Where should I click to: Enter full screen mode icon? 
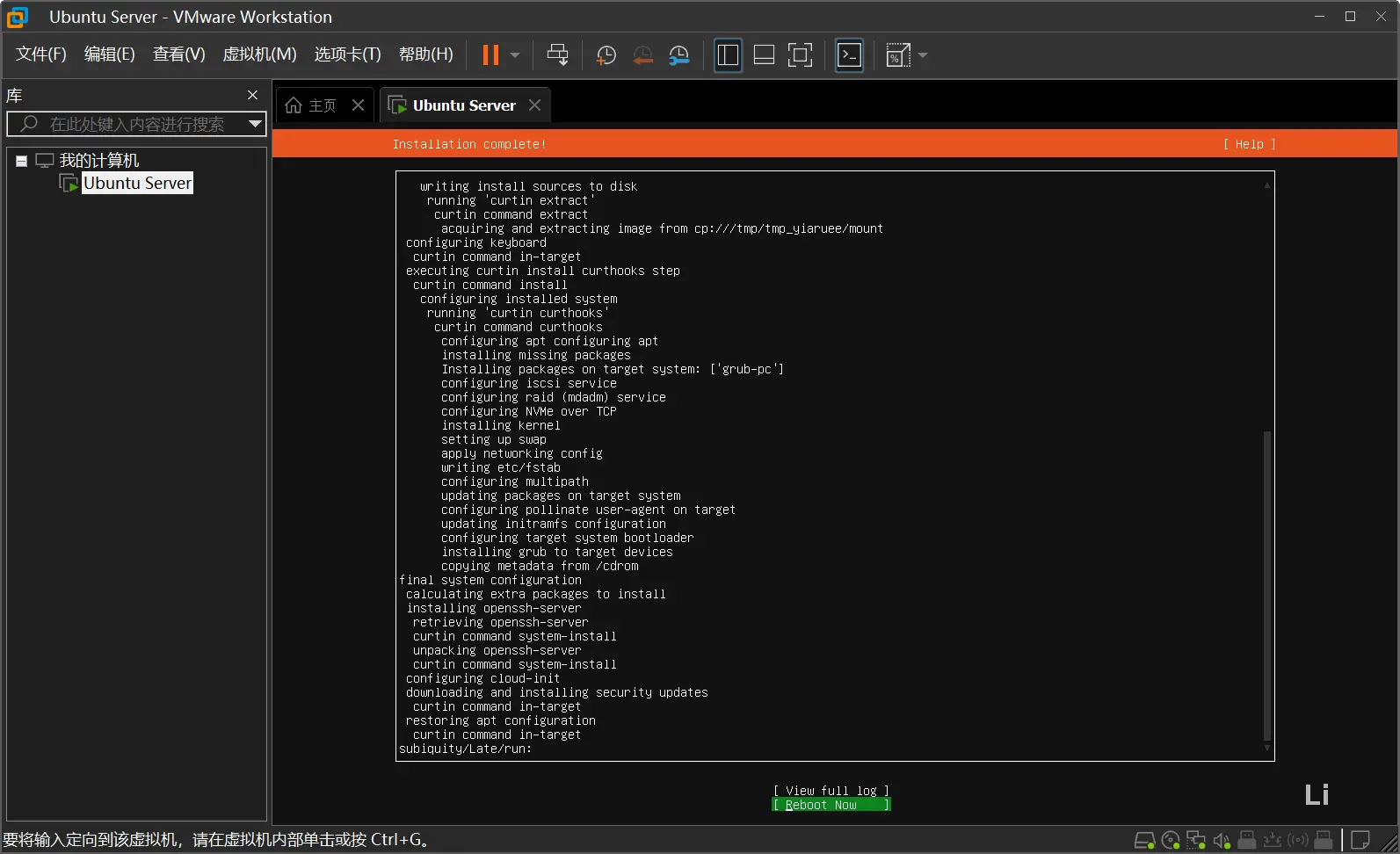point(800,55)
